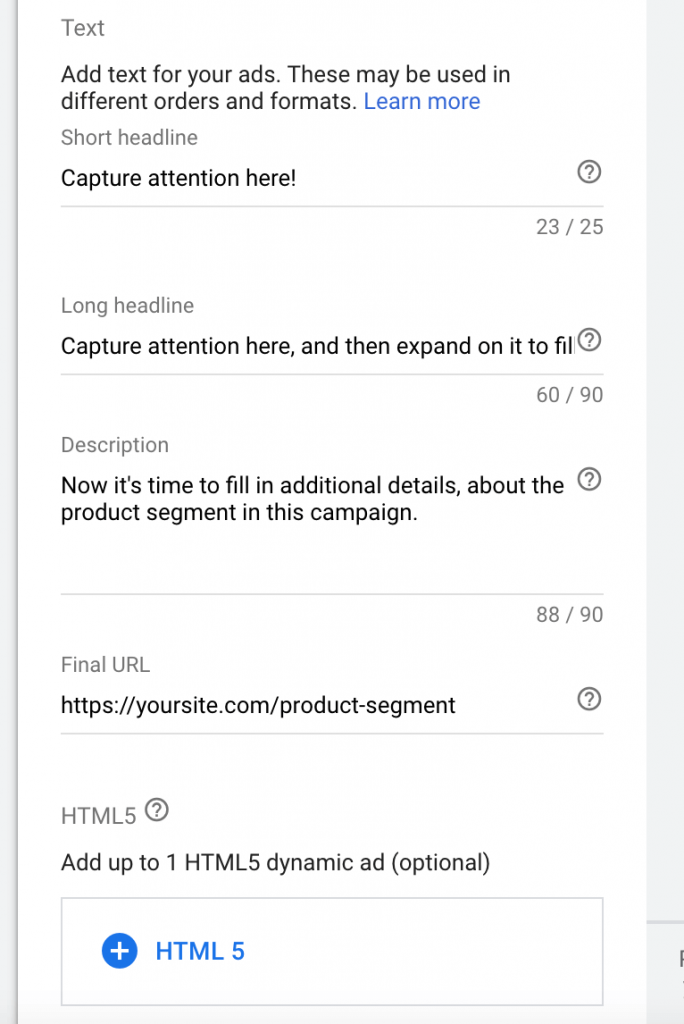
Task: Click the Short headline field label
Action: click(x=129, y=138)
